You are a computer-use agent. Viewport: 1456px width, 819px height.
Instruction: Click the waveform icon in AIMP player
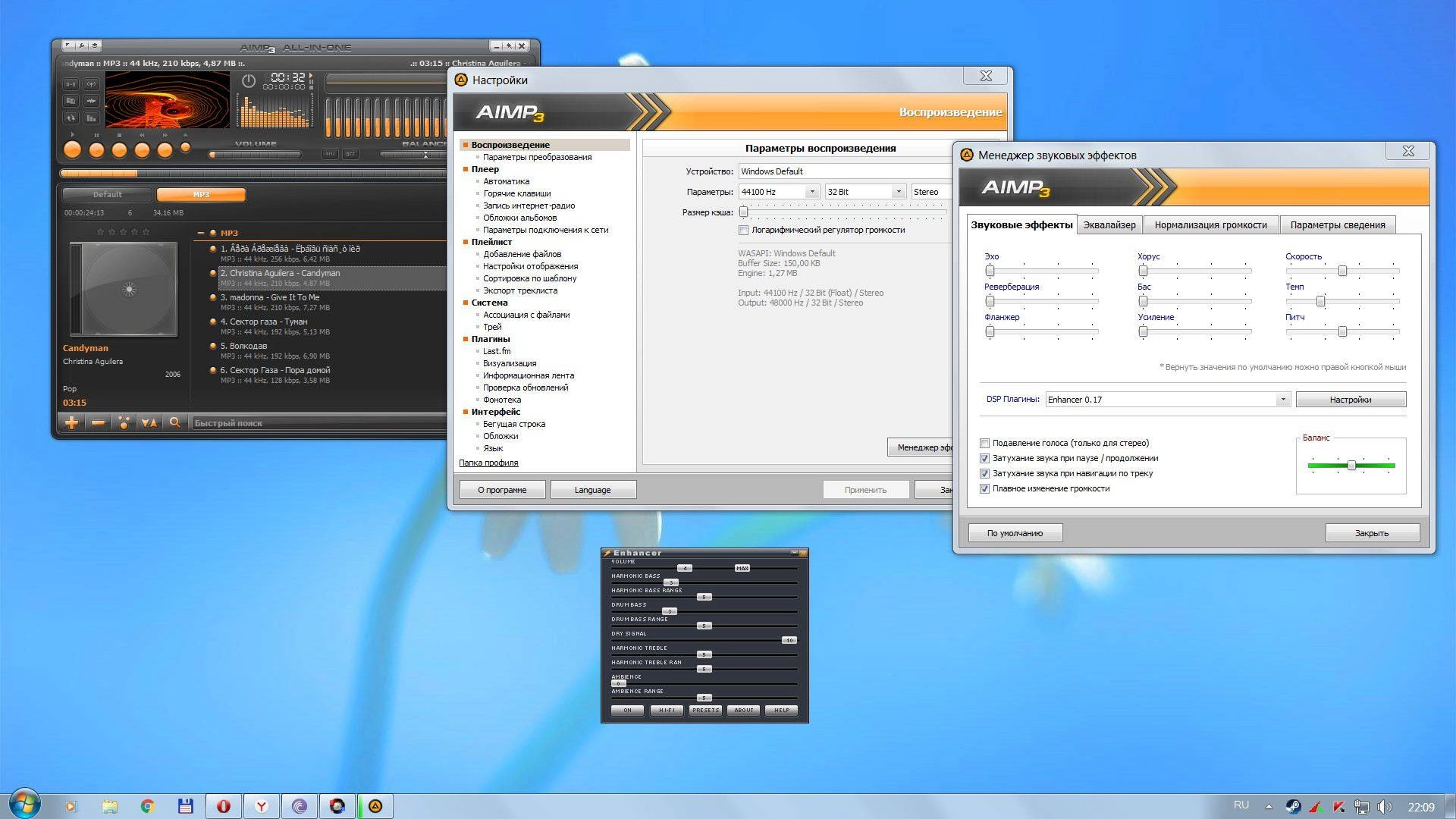pyautogui.click(x=91, y=100)
